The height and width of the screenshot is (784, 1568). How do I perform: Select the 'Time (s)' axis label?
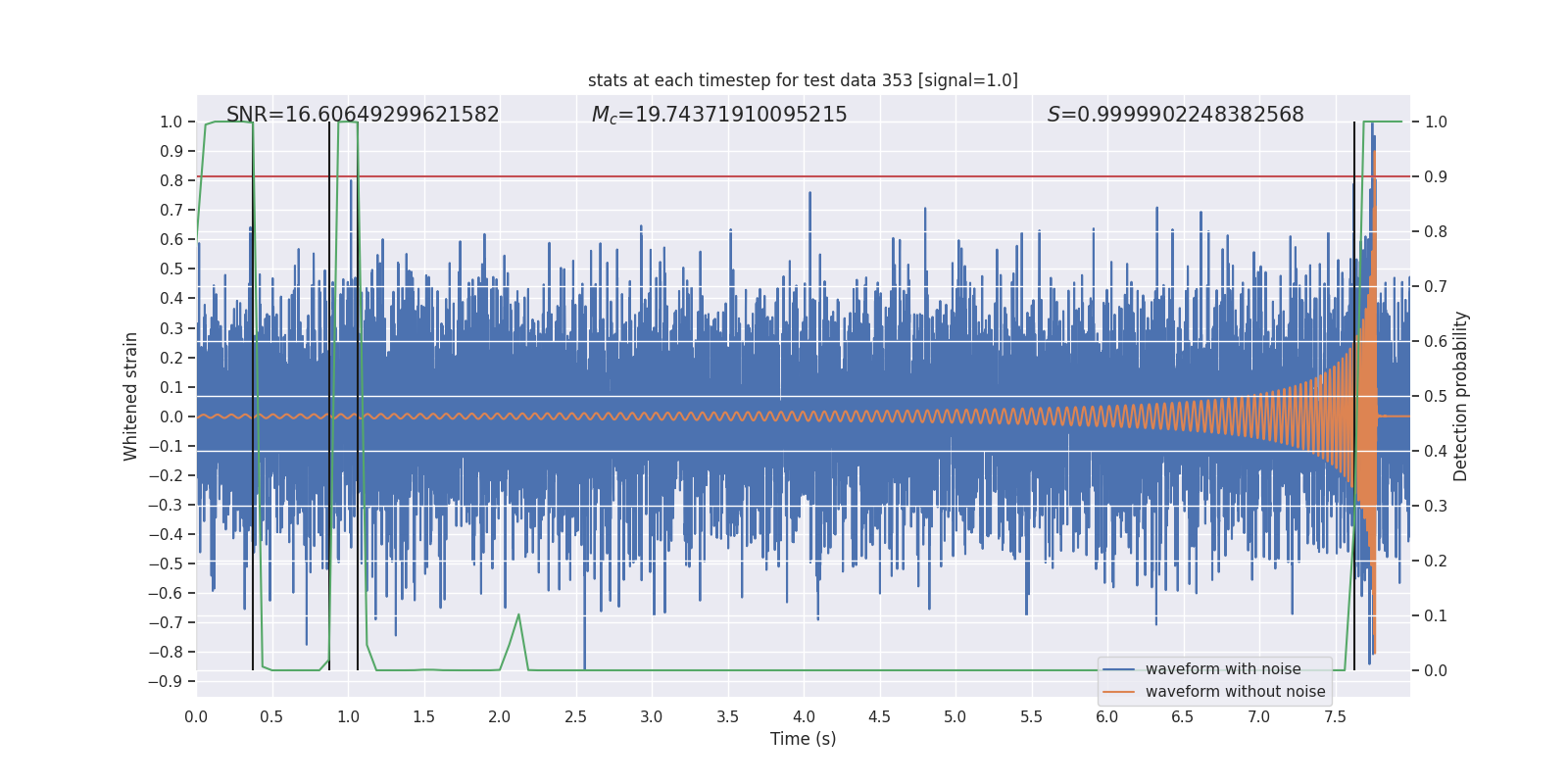click(x=804, y=739)
